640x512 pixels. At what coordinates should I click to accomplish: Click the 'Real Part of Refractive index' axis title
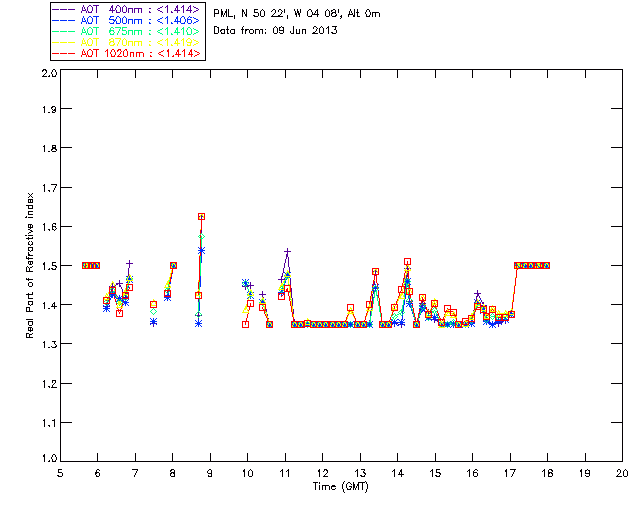click(x=30, y=265)
